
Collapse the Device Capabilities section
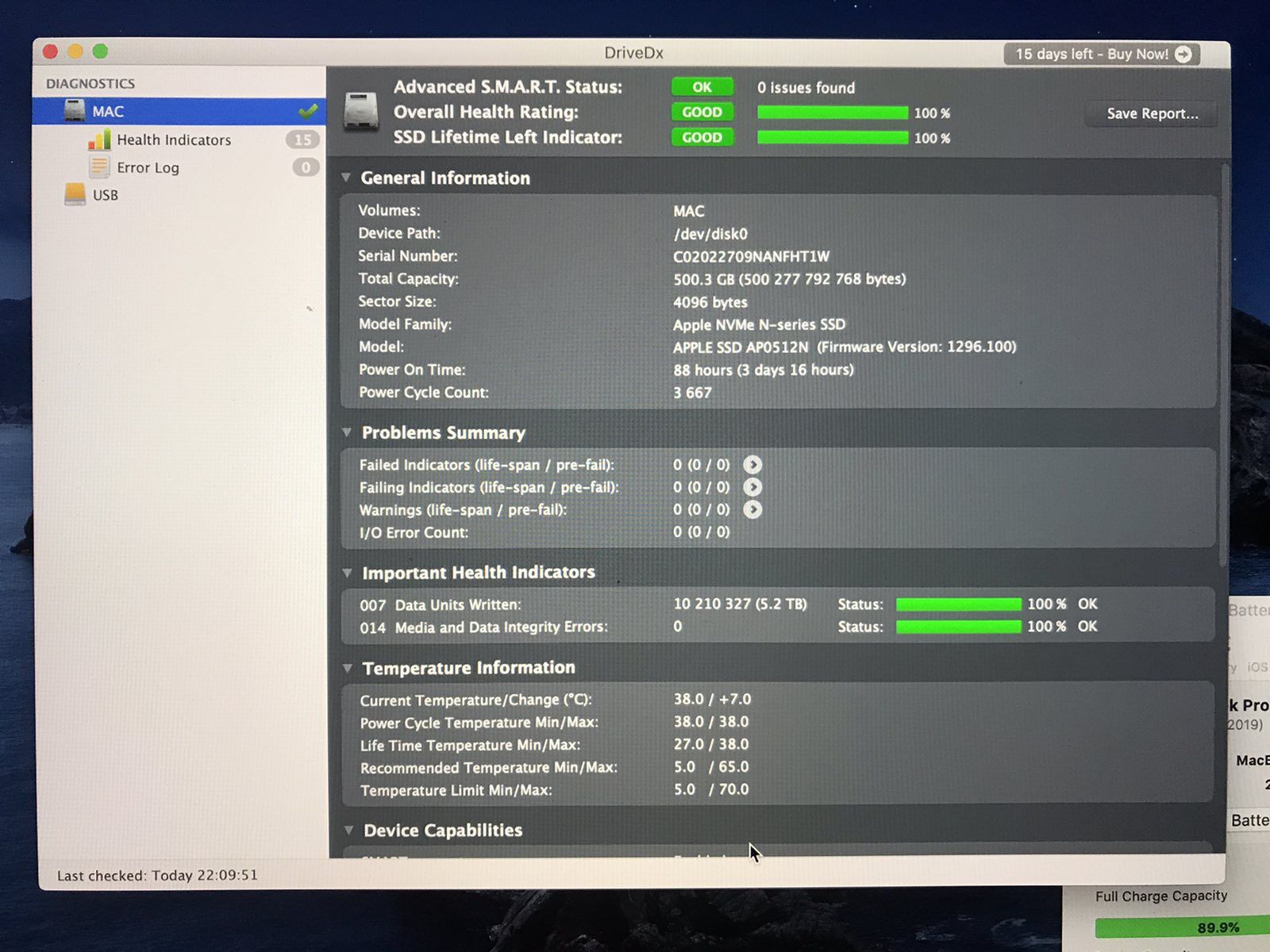(x=348, y=830)
